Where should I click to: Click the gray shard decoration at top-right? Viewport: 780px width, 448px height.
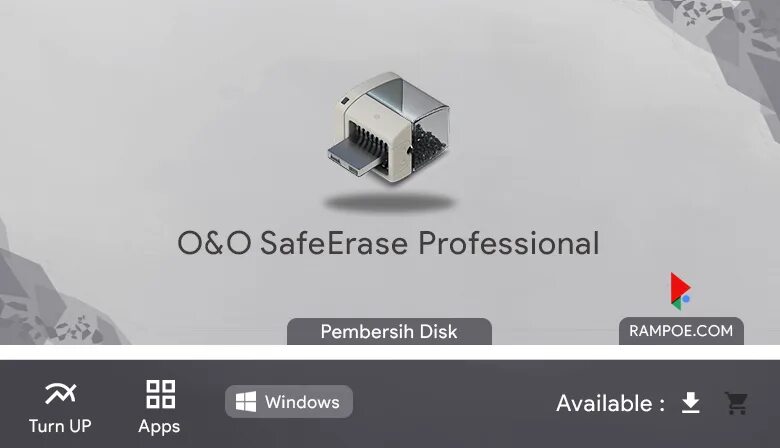click(724, 45)
